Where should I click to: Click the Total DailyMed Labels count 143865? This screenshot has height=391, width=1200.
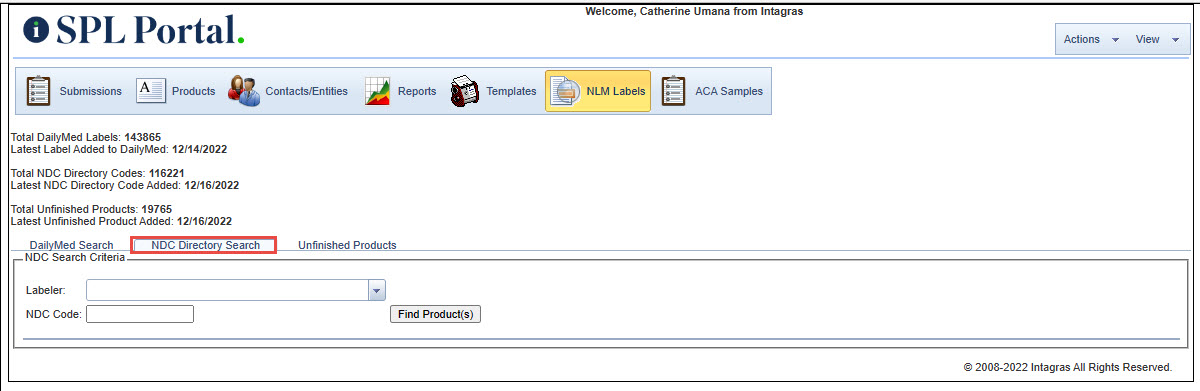point(143,137)
